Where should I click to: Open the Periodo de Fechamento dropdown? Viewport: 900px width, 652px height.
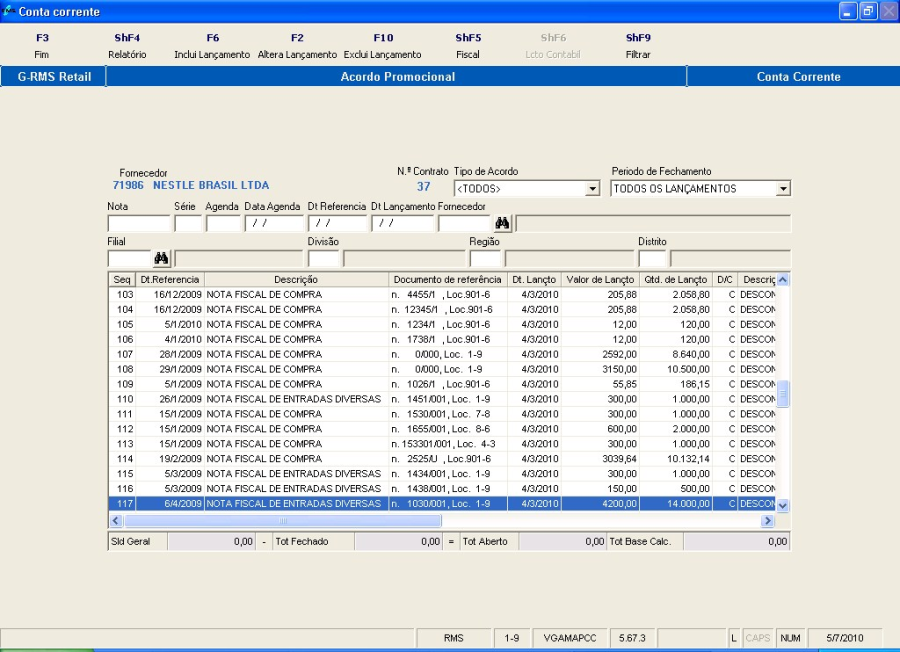[782, 189]
